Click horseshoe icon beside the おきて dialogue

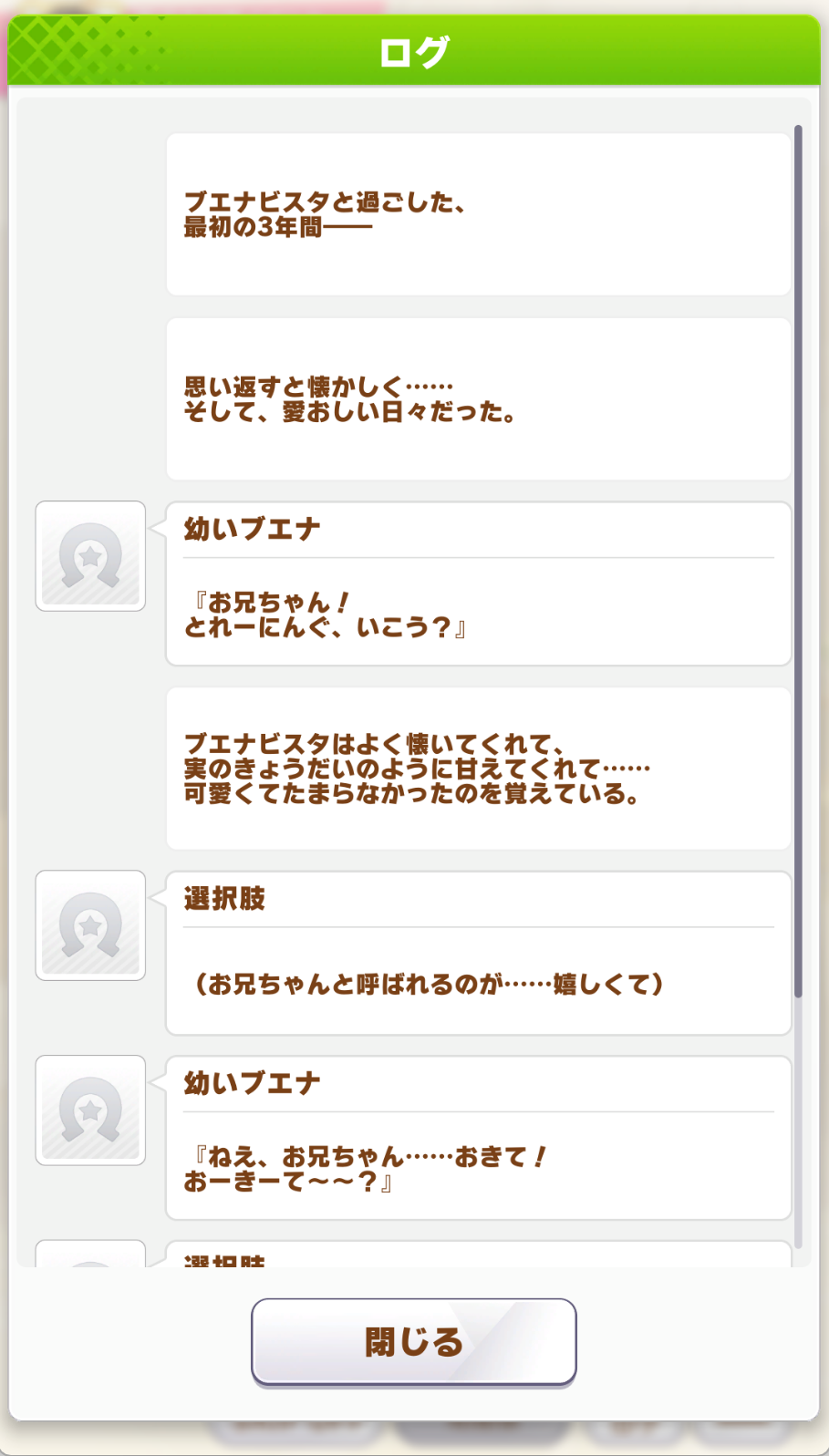coord(90,1110)
